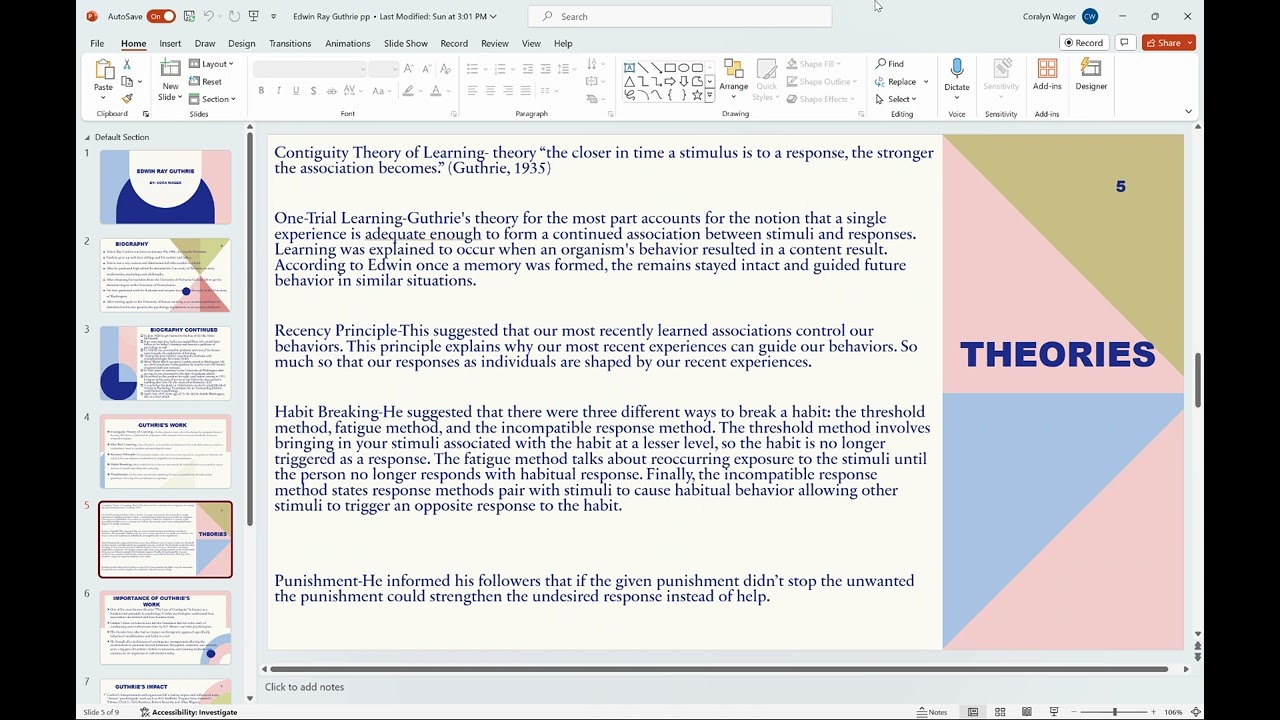Collapse the ribbon with the chevron

[x=1188, y=112]
